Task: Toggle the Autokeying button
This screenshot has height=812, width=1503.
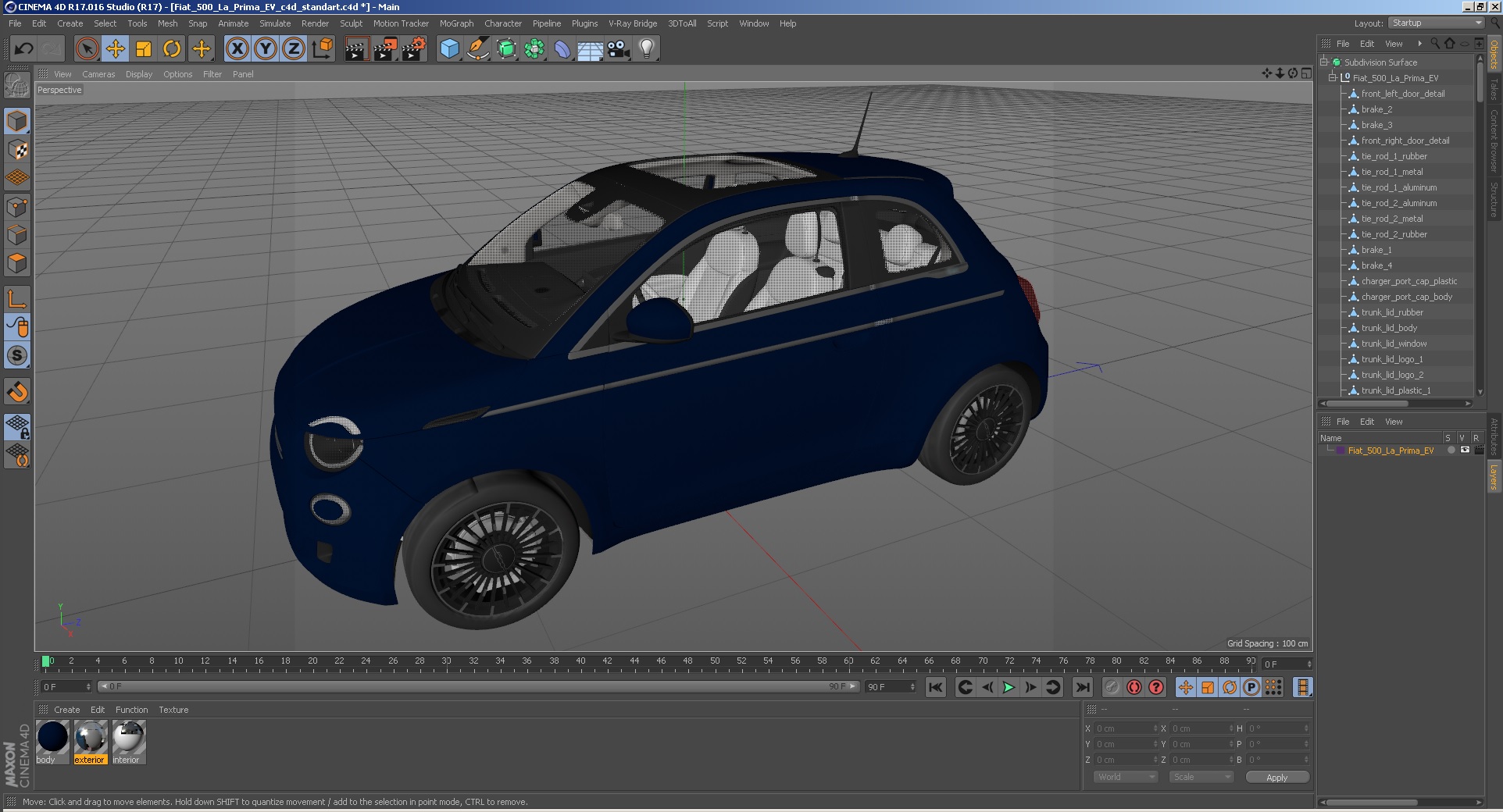Action: pos(1134,687)
